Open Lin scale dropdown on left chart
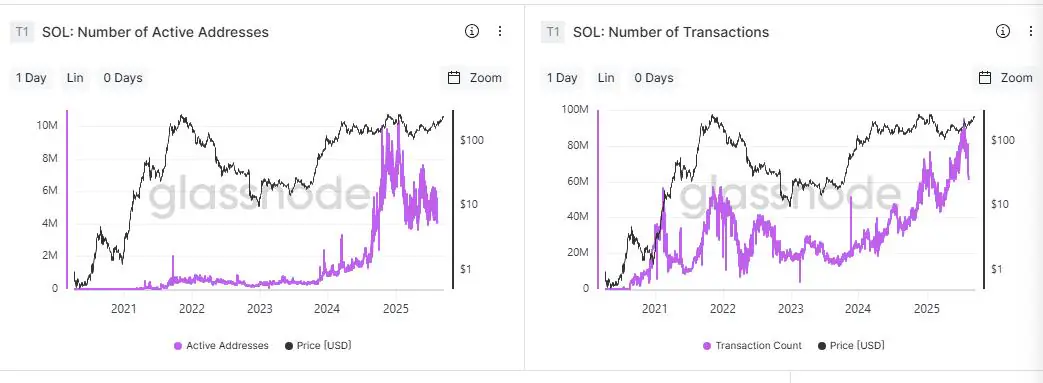Screen dimensions: 1043x383 [x=75, y=78]
